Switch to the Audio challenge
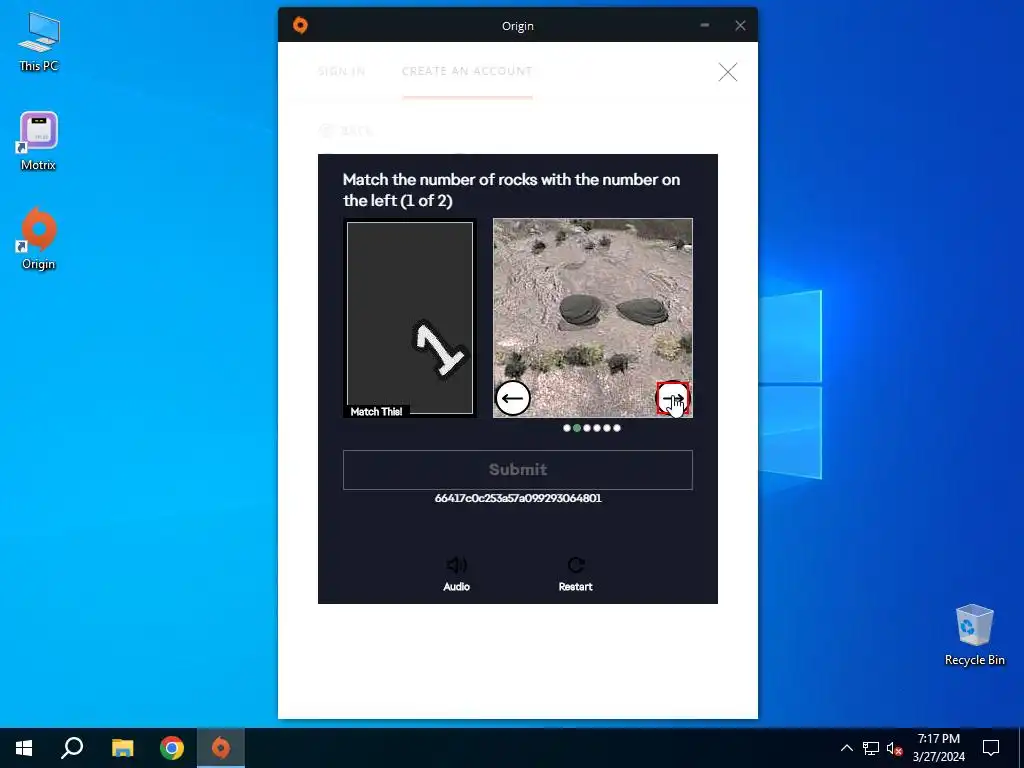Screen dimensions: 1024x768 click(x=456, y=573)
